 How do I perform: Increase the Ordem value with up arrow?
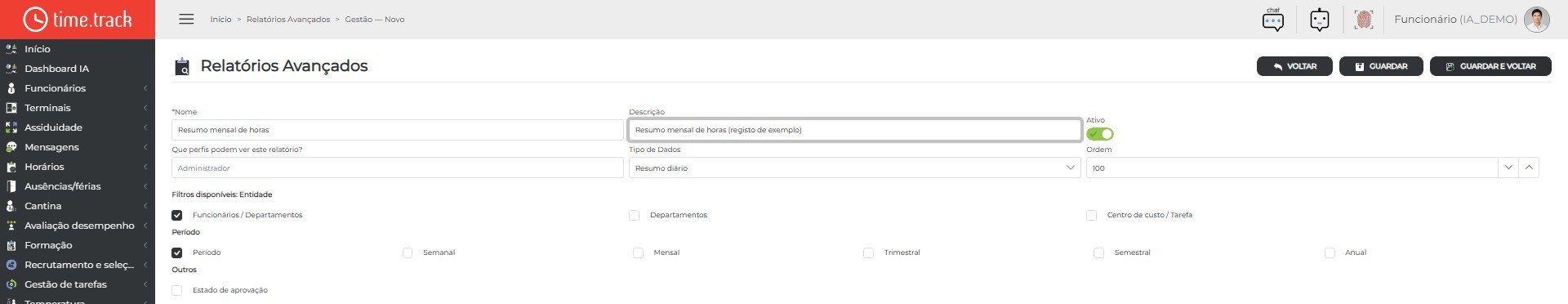coord(1529,168)
